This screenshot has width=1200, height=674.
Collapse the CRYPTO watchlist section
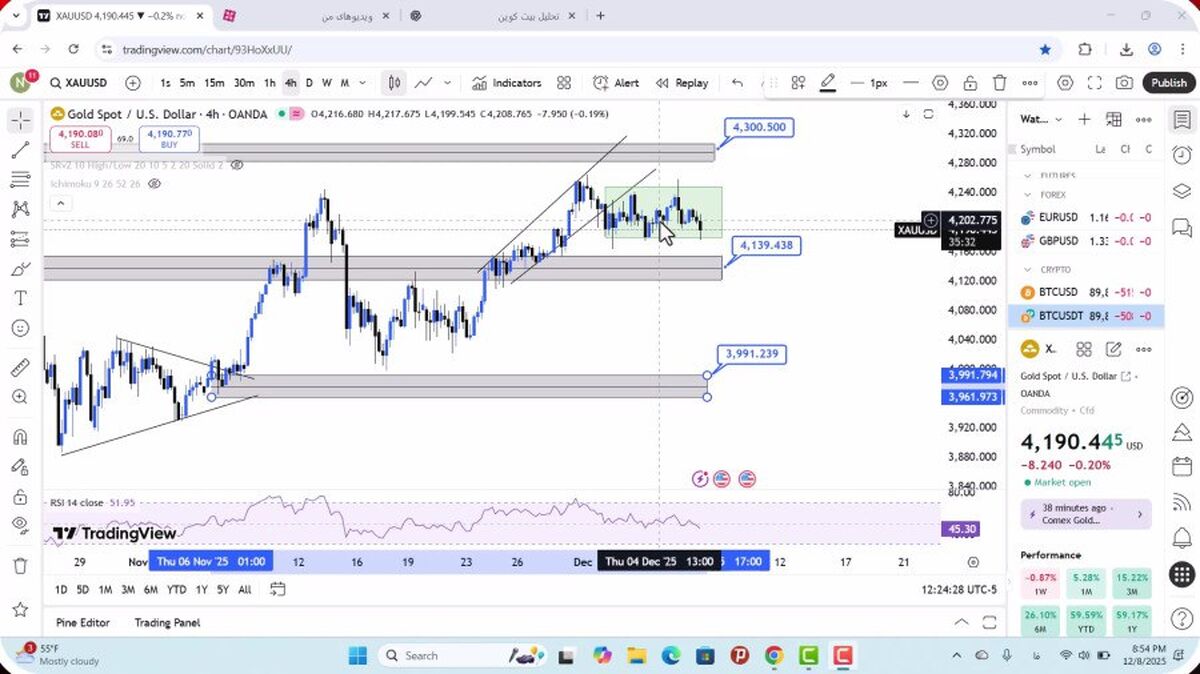click(1027, 269)
